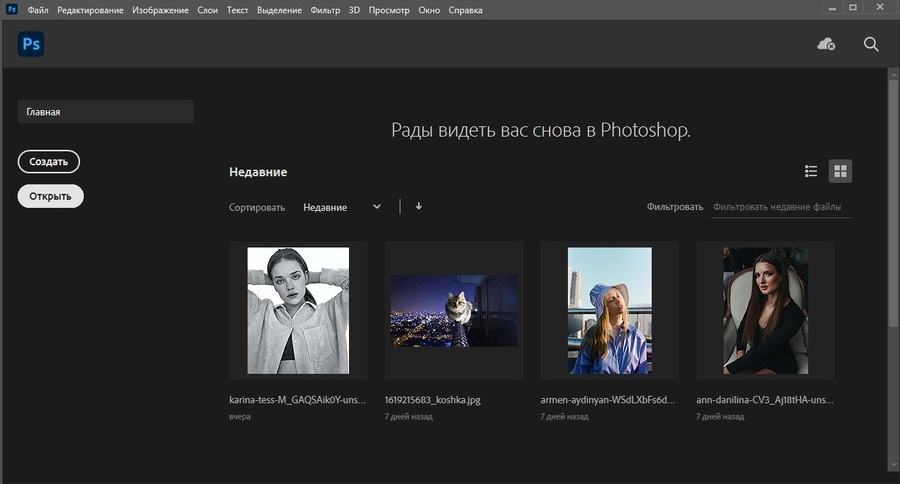
Task: Open the Слои menu
Action: (x=207, y=10)
